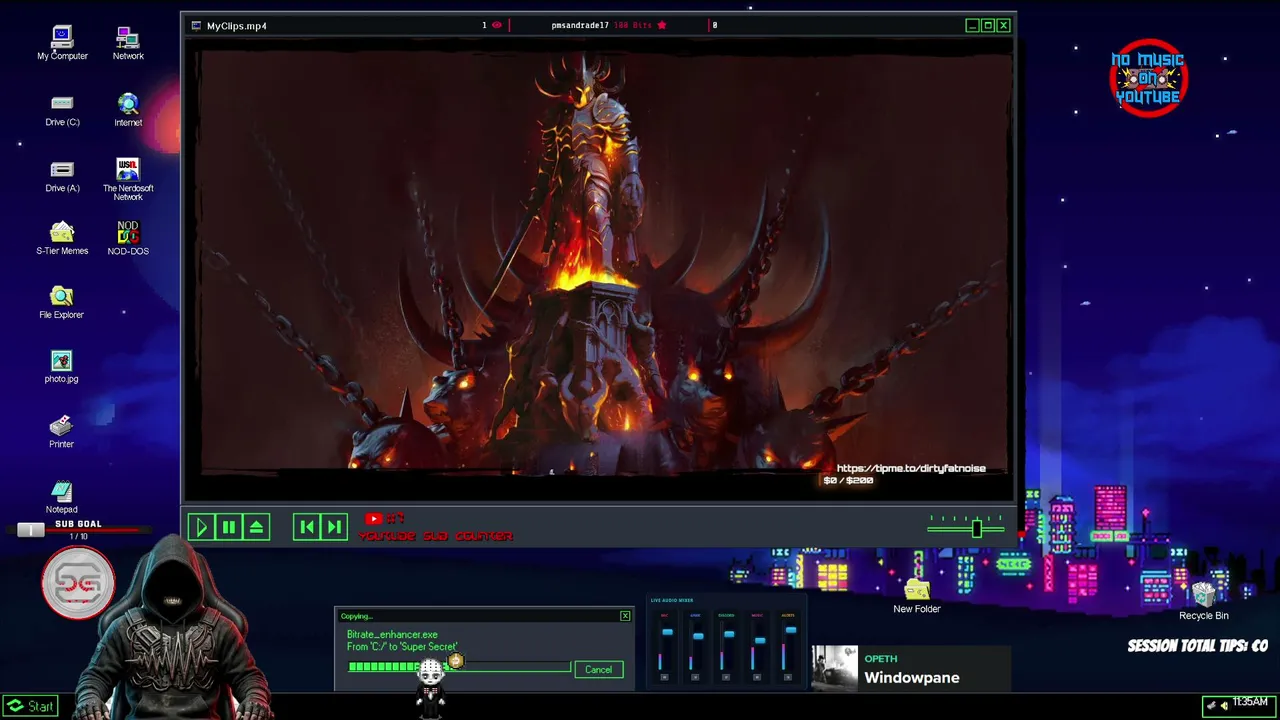Launch the Notepad desktop icon
This screenshot has height=720, width=1280.
coord(61,497)
